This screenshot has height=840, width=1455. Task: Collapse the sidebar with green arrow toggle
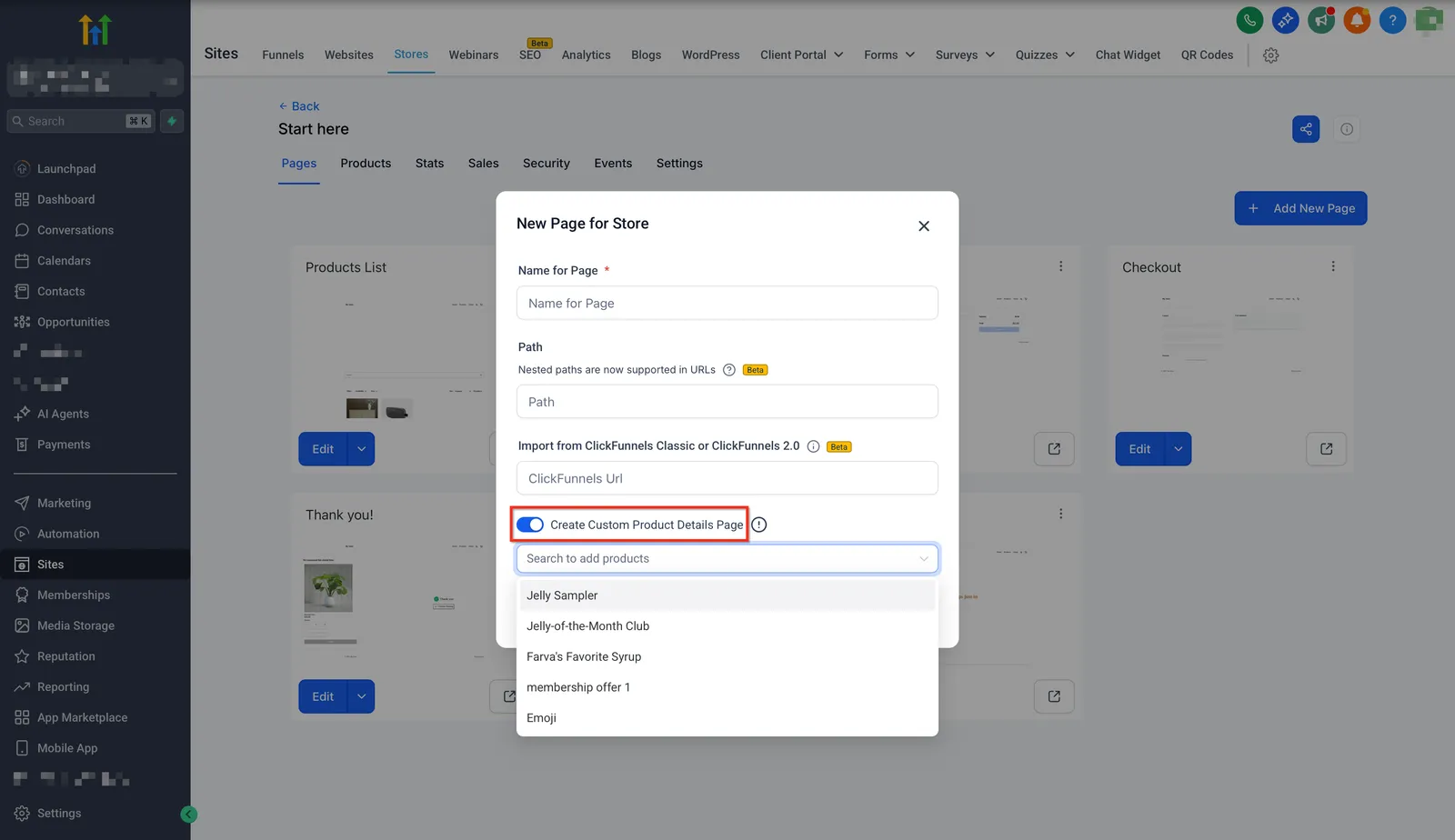pos(189,815)
